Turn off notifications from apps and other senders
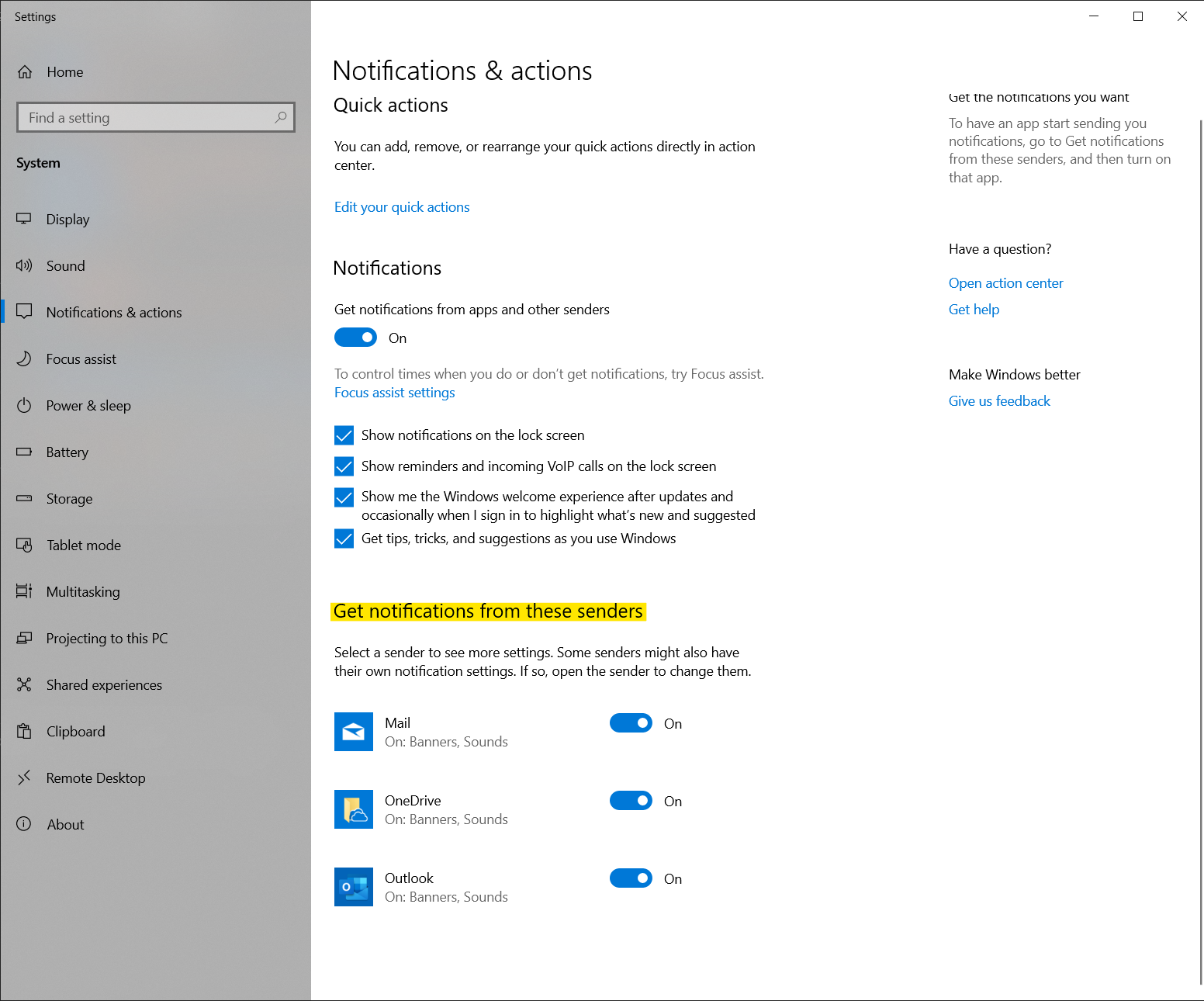1204x1001 pixels. coord(355,337)
